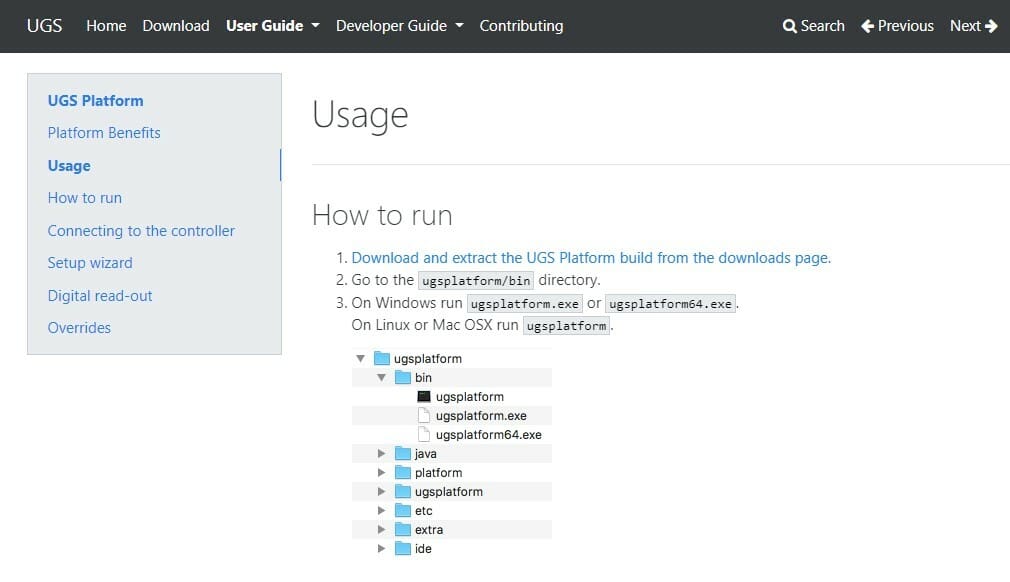Open Digital read-out sidebar link
This screenshot has height=582, width=1010.
pos(100,296)
